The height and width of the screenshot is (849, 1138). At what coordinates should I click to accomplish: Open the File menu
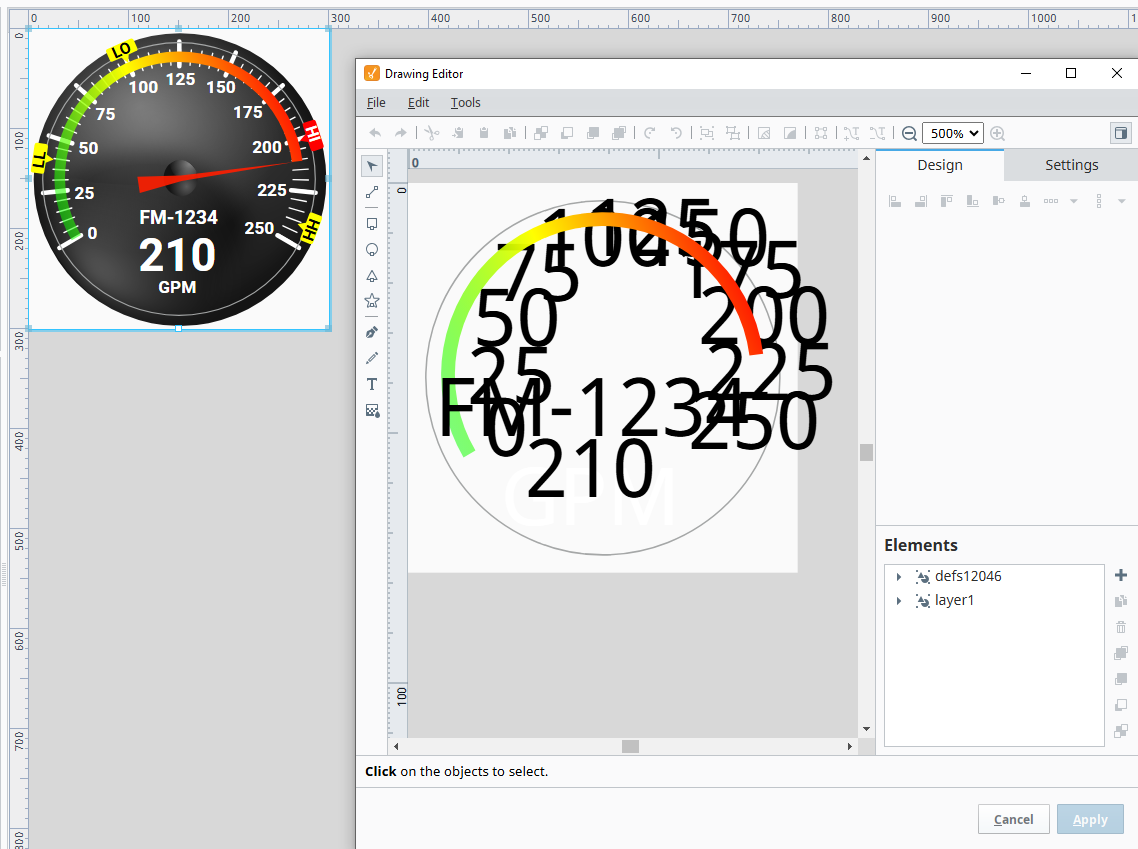(376, 102)
